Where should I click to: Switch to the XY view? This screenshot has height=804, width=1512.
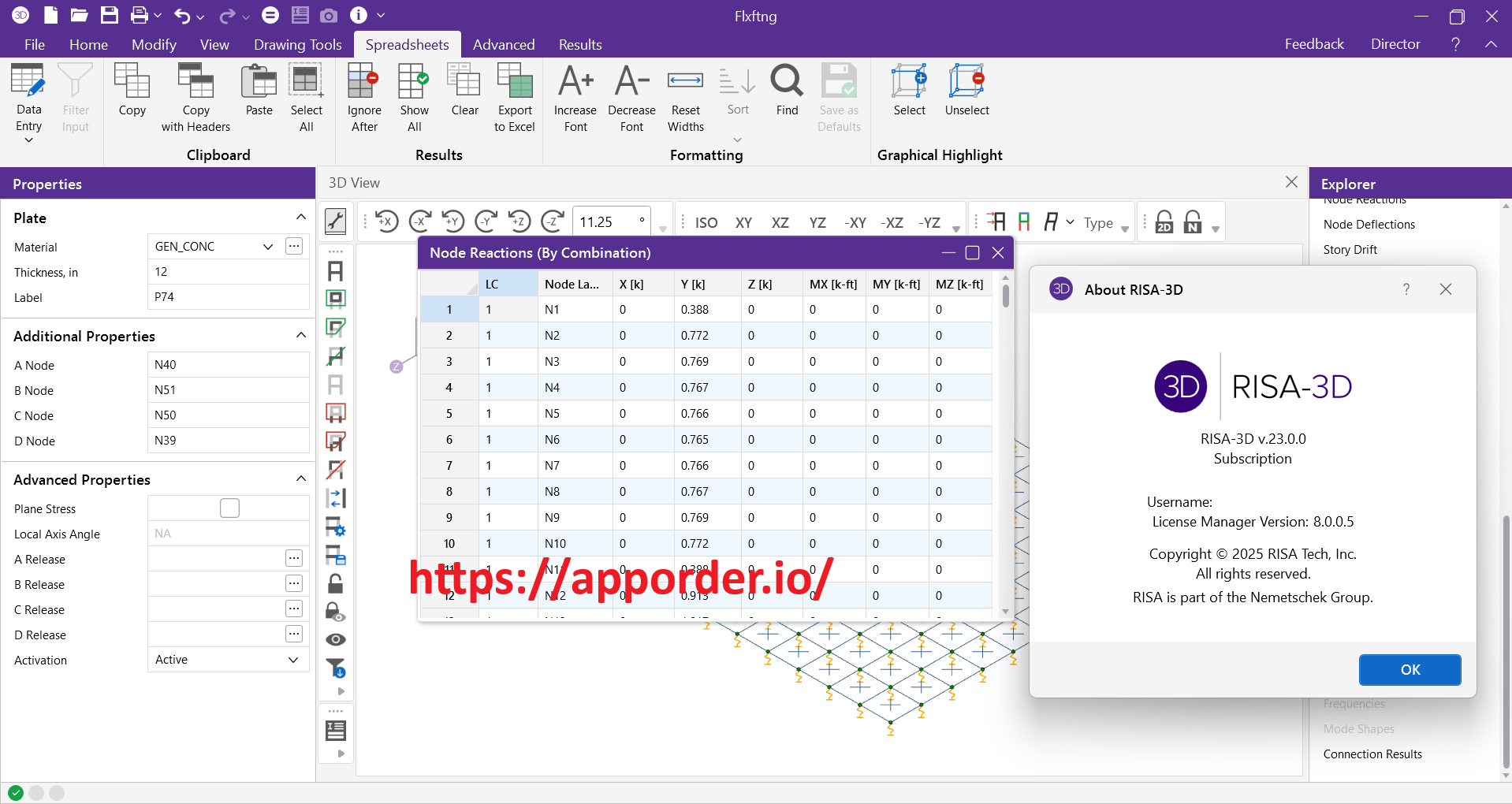click(743, 223)
